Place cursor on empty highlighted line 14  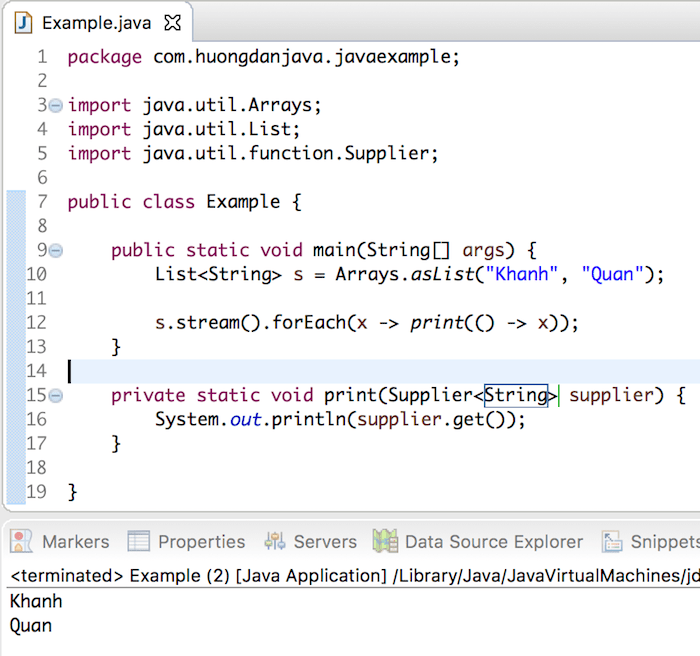point(384,372)
